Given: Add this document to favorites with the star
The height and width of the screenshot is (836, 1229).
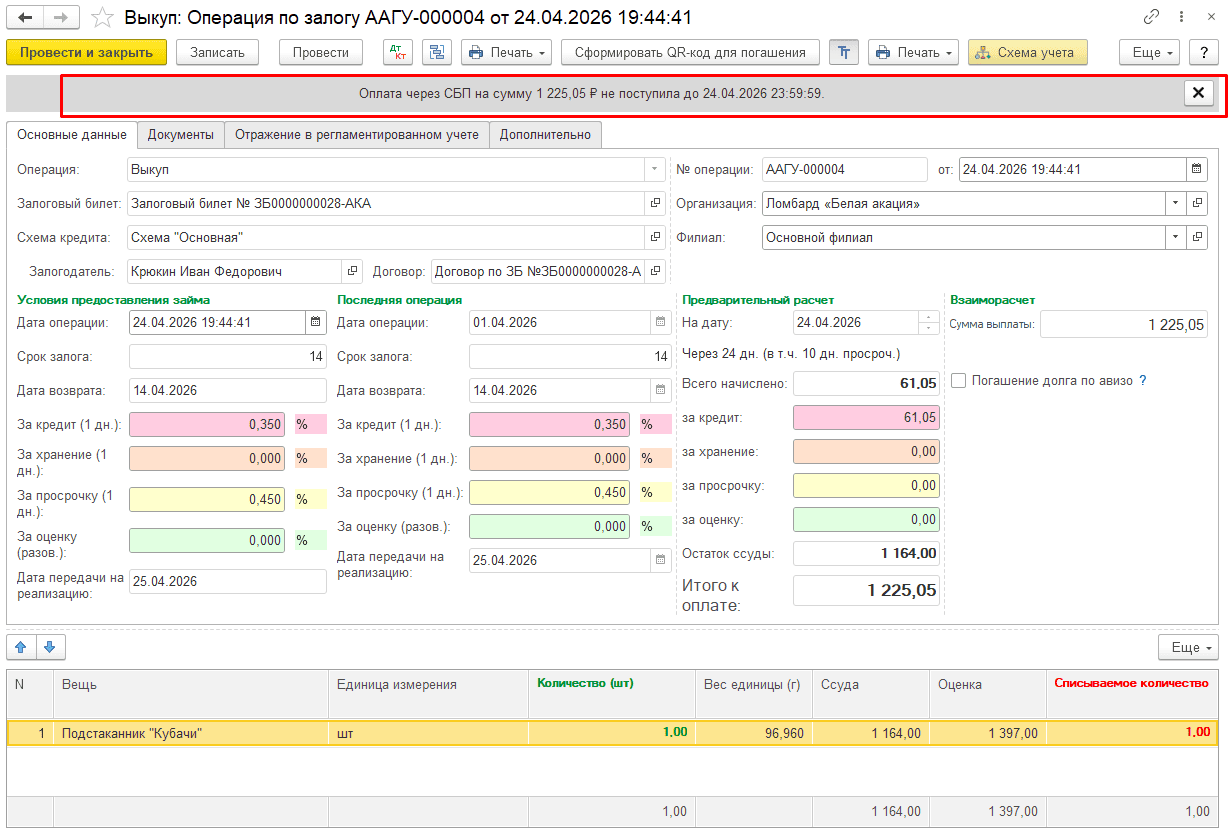Looking at the screenshot, I should (102, 18).
